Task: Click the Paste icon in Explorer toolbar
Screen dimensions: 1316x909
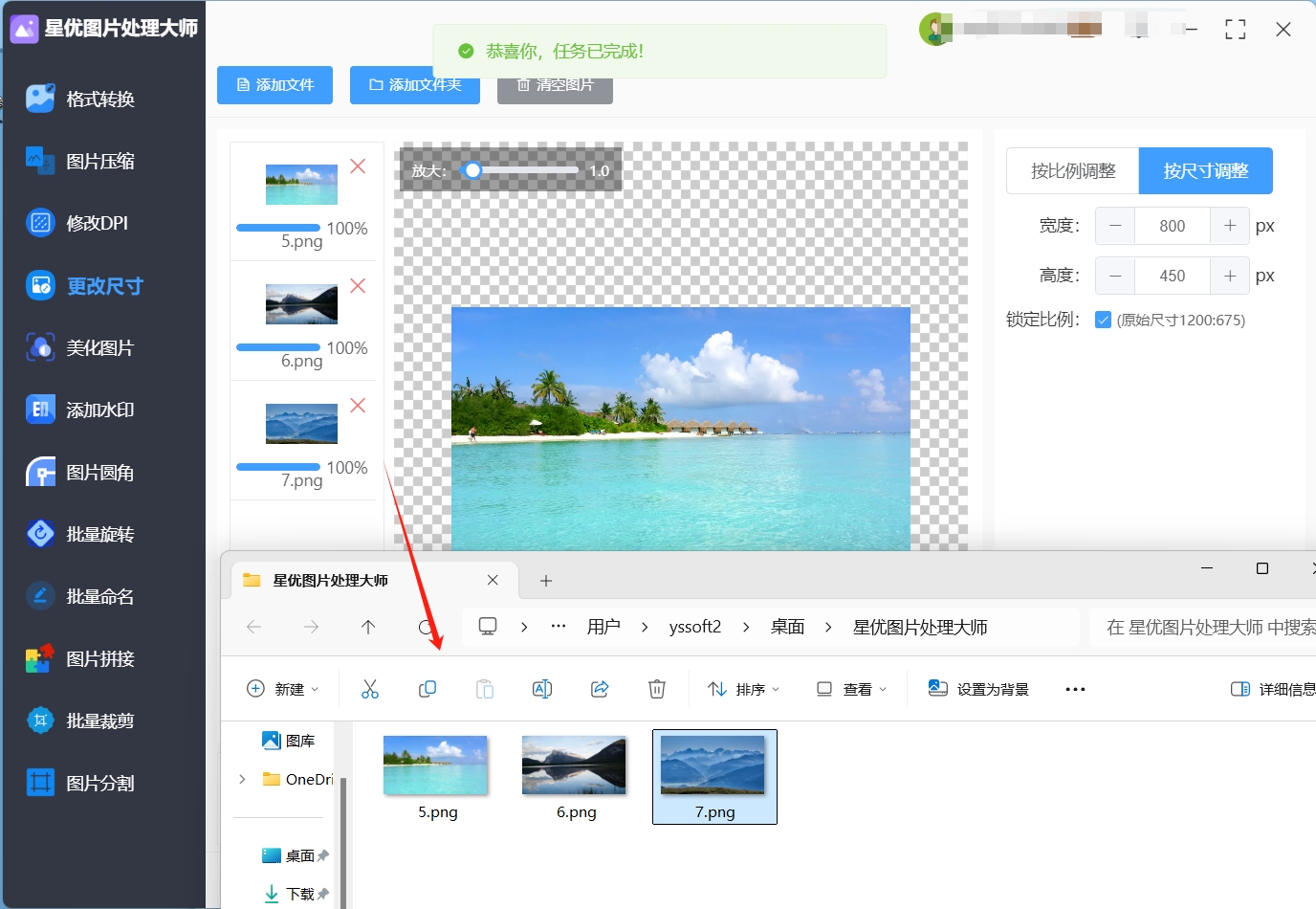Action: tap(485, 689)
